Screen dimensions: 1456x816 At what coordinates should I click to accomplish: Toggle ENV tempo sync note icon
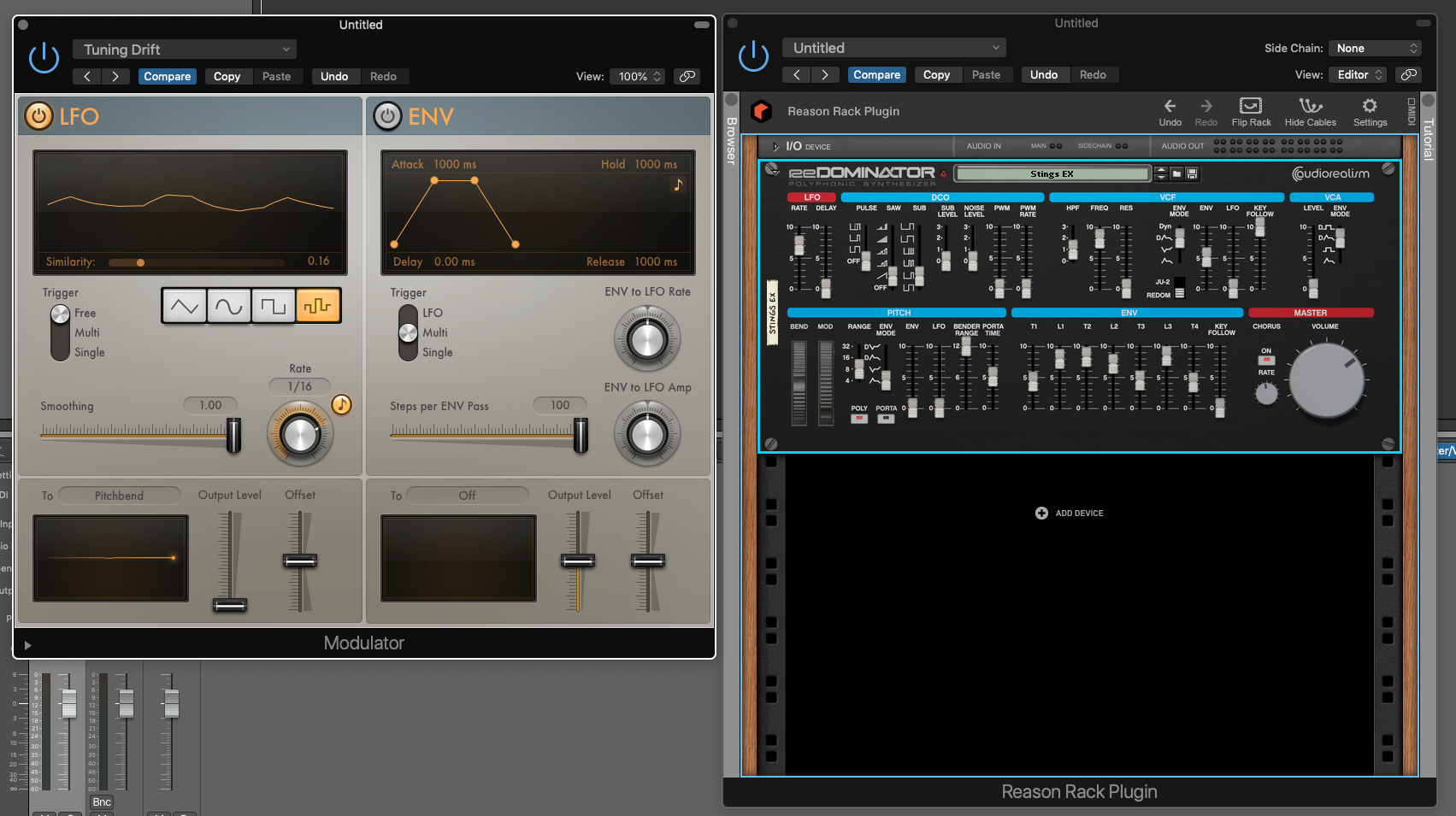click(x=678, y=185)
